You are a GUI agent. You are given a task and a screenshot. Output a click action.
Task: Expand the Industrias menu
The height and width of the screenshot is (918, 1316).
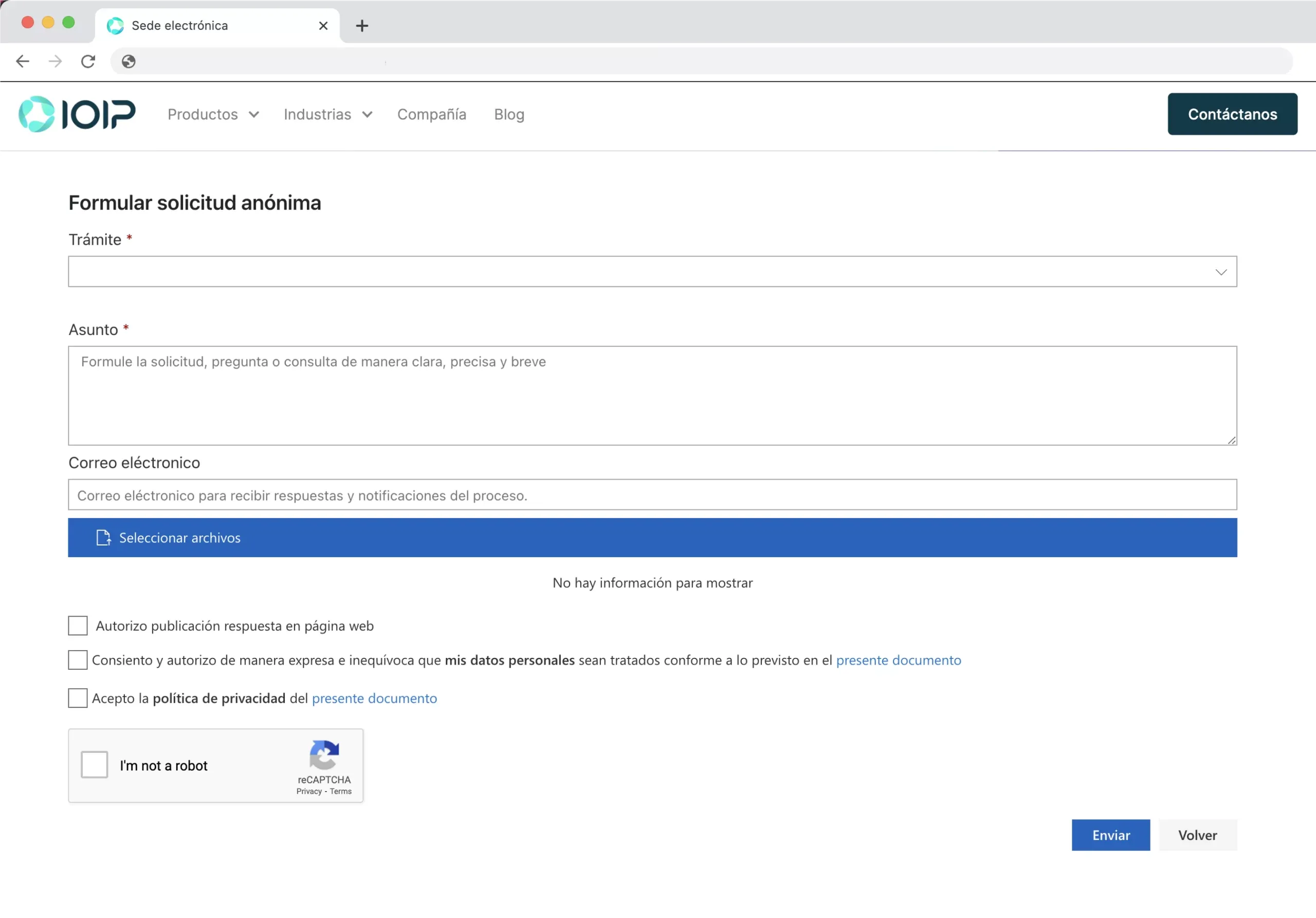pos(328,115)
